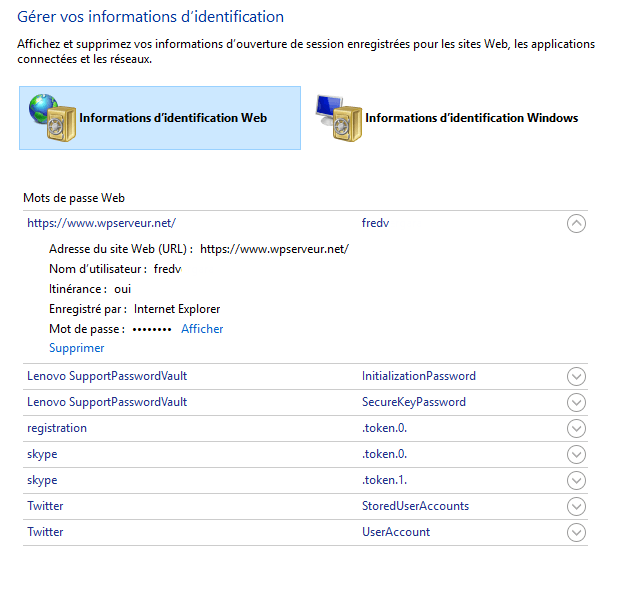
Task: Click Supprimer to delete wpserveur credential
Action: tap(76, 348)
